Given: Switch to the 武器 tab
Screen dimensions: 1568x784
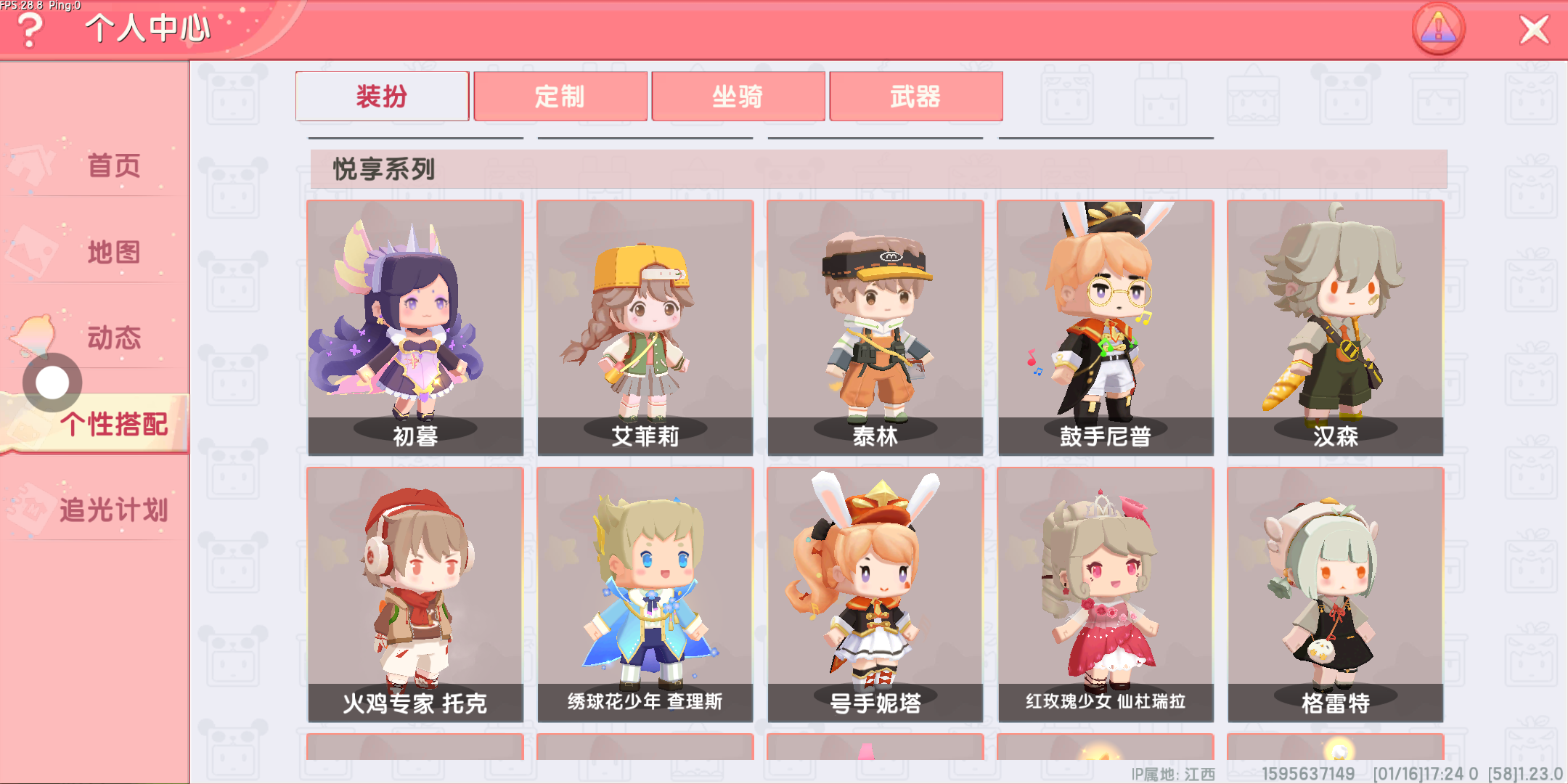Looking at the screenshot, I should point(916,96).
